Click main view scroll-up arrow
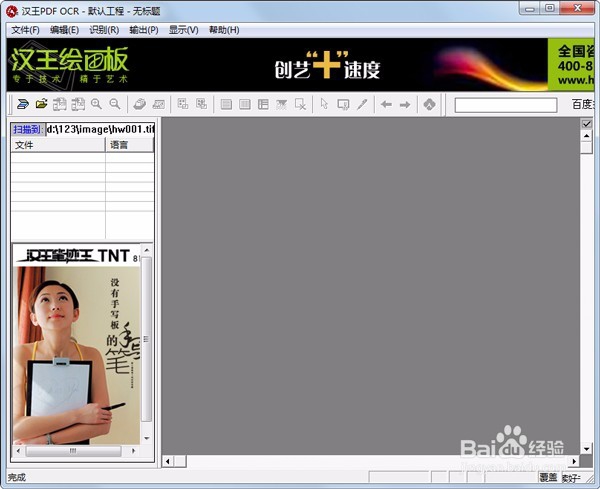Screen dimensions: 600x489 click(x=586, y=136)
